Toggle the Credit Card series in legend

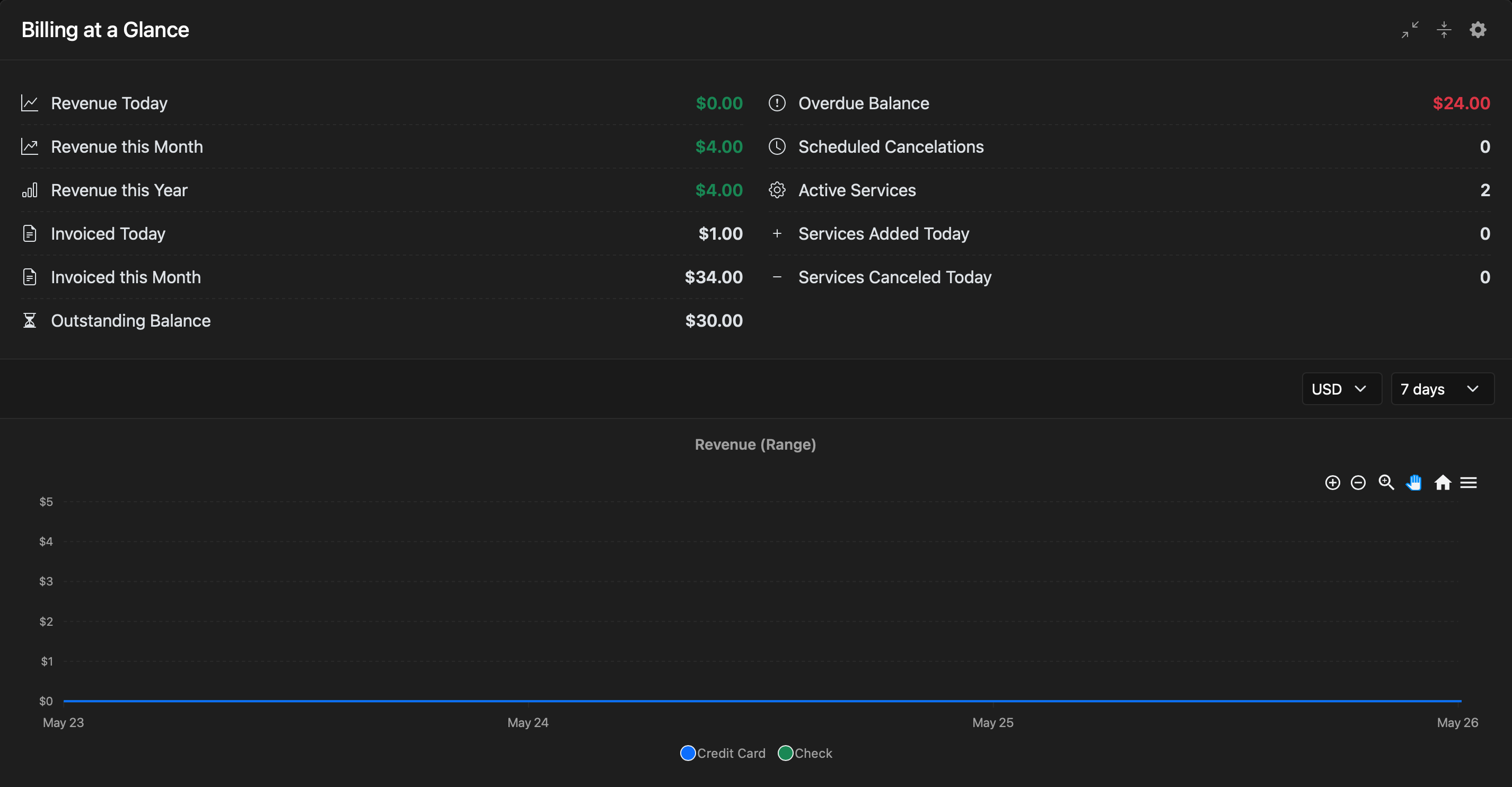coord(723,754)
